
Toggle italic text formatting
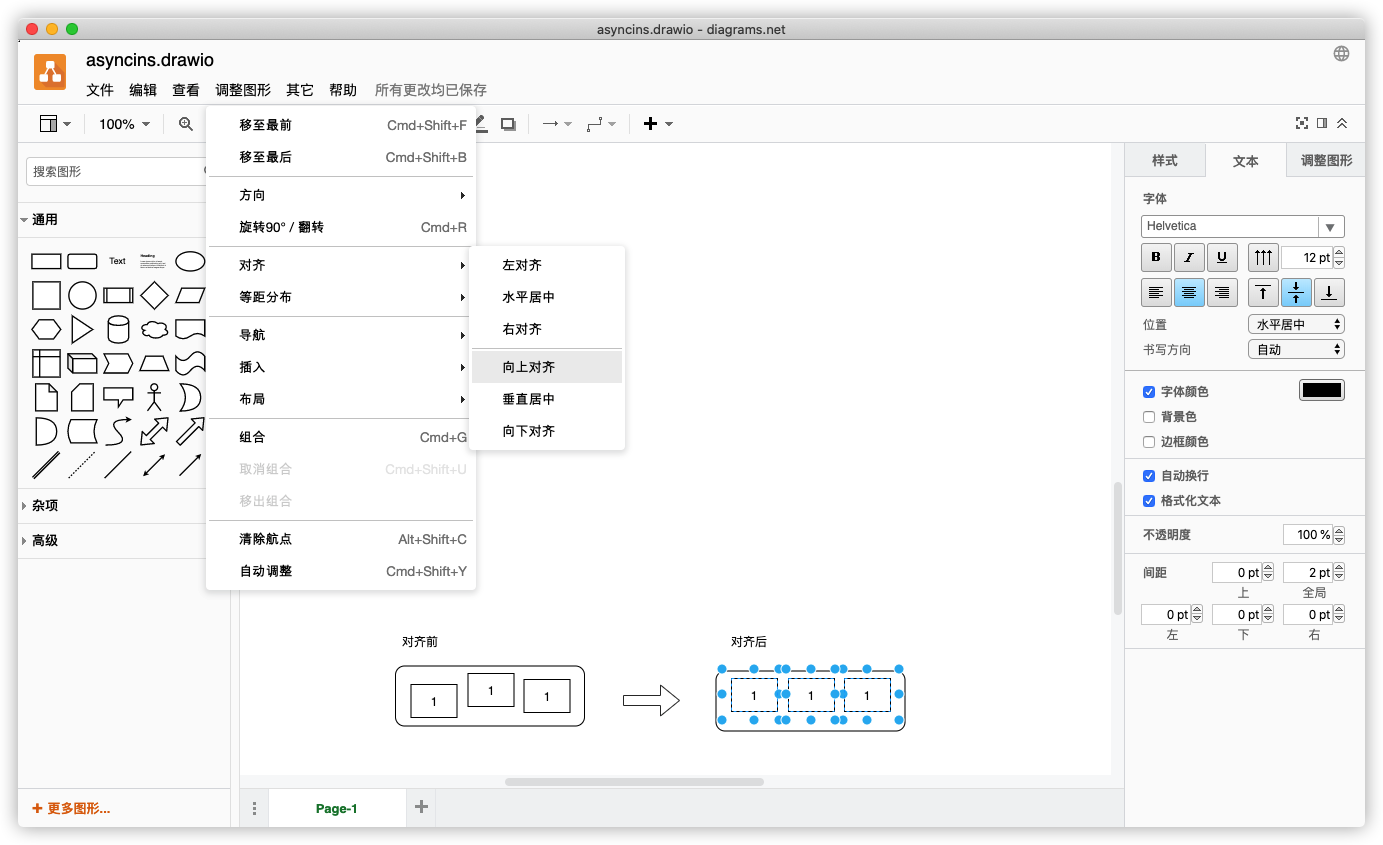pyautogui.click(x=1189, y=258)
